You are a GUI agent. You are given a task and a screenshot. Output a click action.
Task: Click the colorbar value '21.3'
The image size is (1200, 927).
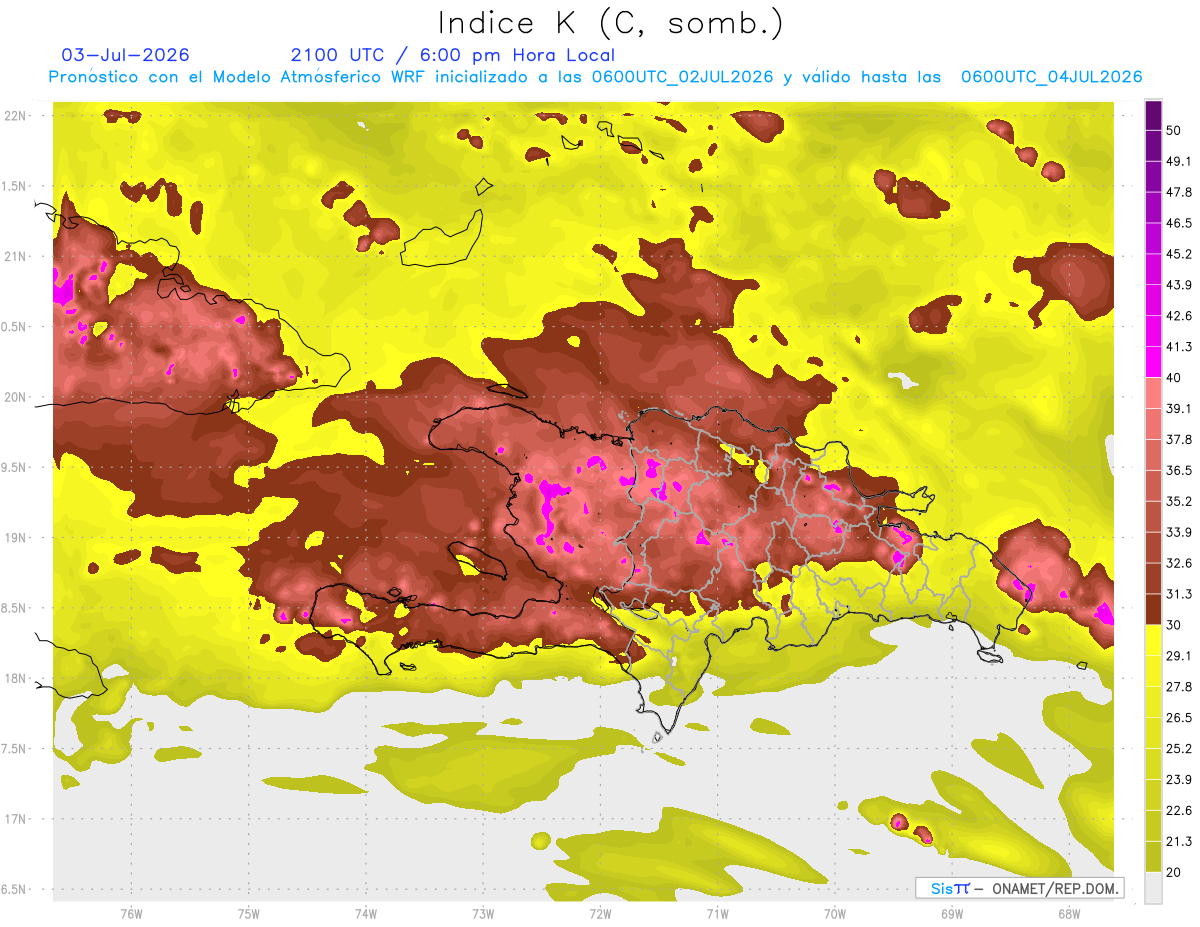click(x=1179, y=841)
